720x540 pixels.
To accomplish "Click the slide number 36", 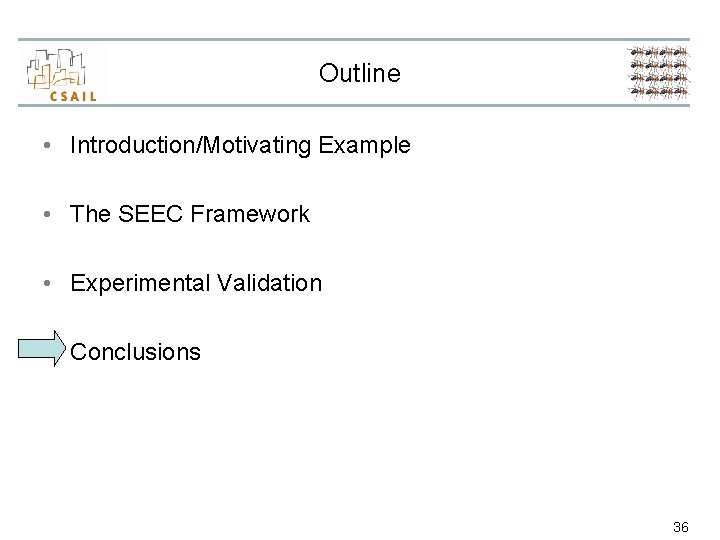I will click(x=681, y=526).
